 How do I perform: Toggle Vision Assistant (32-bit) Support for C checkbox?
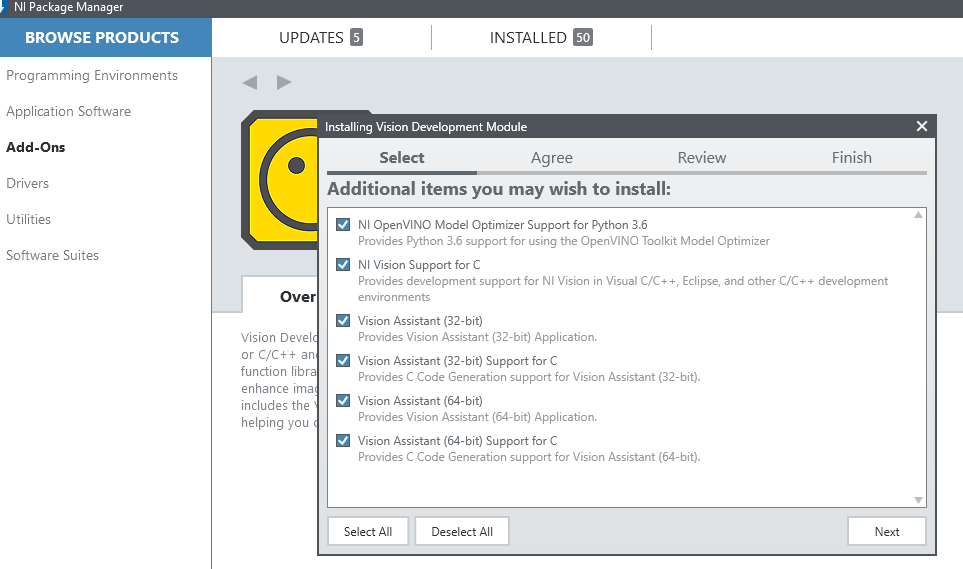click(343, 361)
